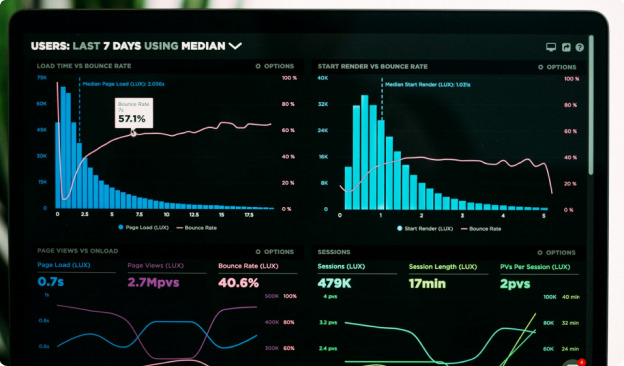Click the Session Length (LUX) 17min value

click(x=427, y=284)
